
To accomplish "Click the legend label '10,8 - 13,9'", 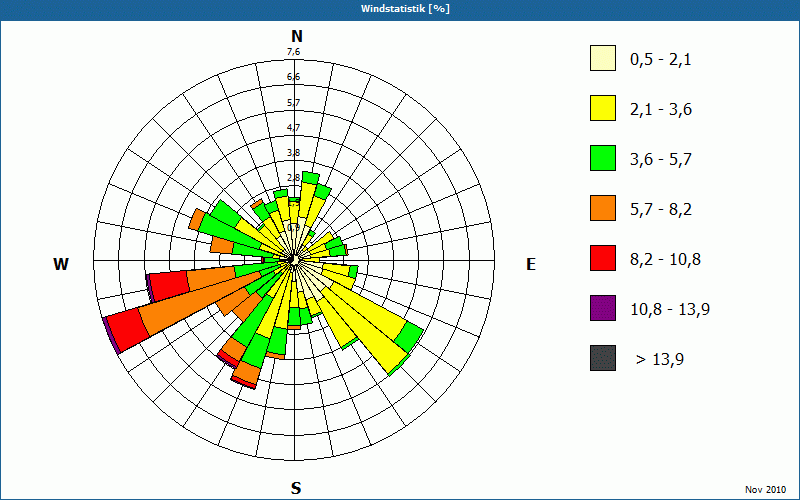I will [x=670, y=310].
